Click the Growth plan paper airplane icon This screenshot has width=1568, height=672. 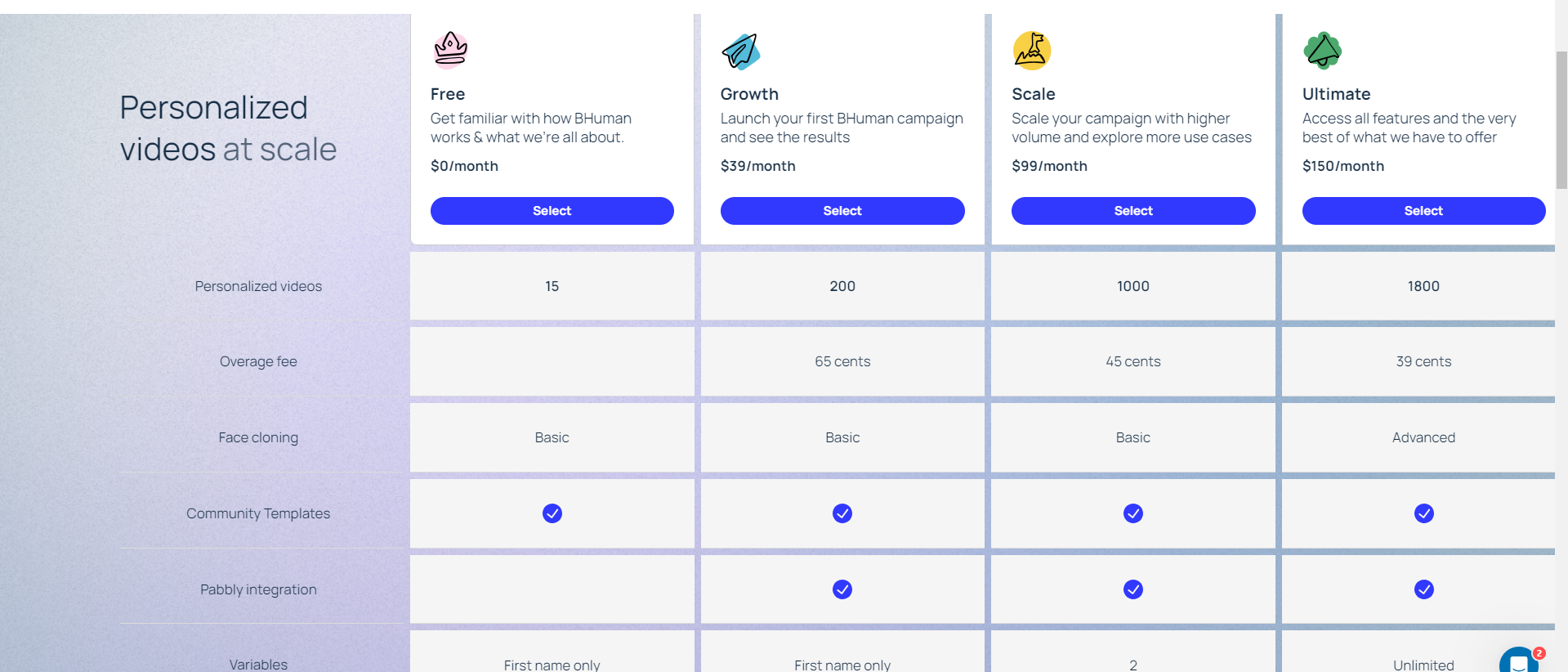741,51
